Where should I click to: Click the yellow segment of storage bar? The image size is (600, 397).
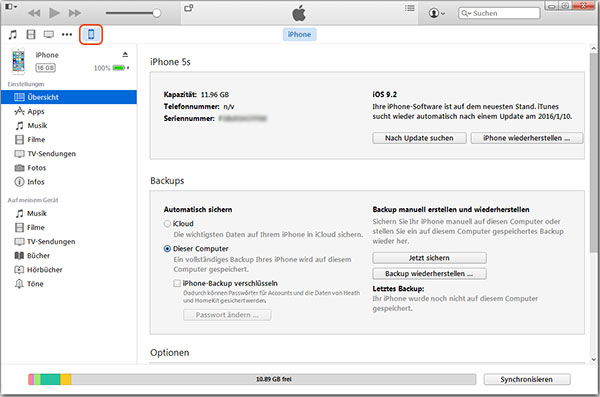point(65,379)
